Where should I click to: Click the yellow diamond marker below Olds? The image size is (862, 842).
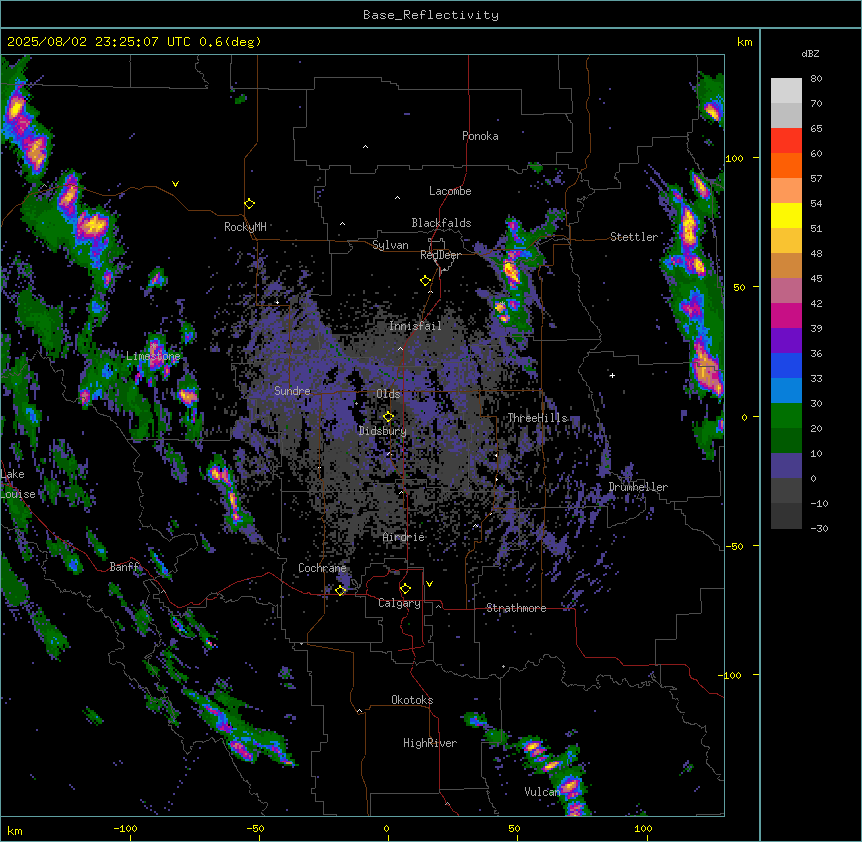(389, 417)
